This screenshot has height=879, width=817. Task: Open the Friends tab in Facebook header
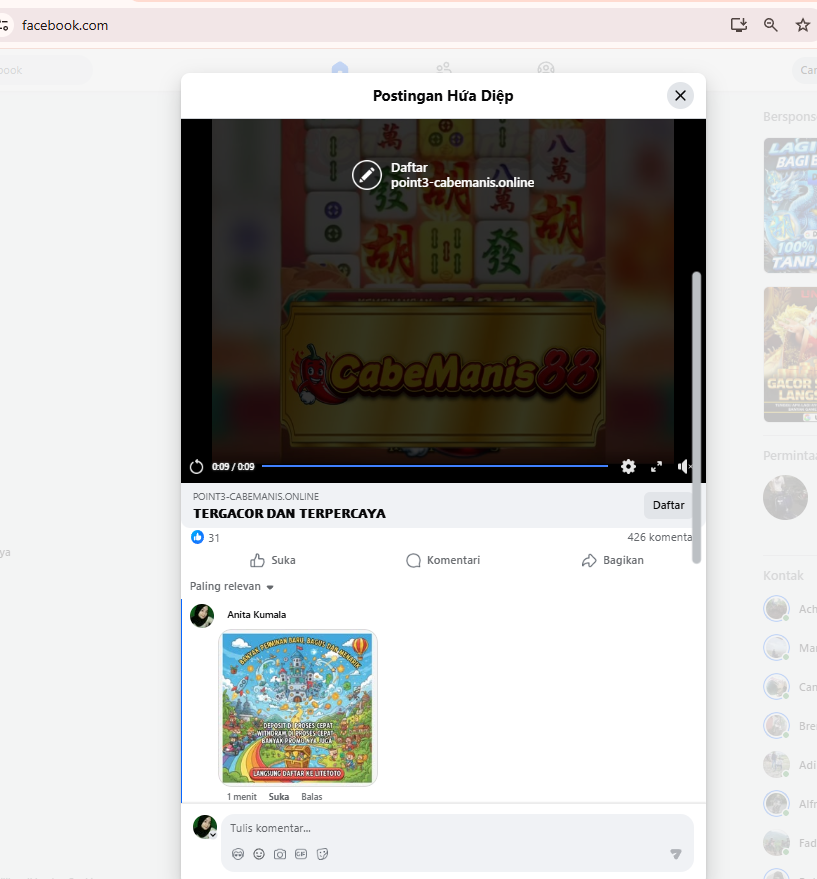444,68
